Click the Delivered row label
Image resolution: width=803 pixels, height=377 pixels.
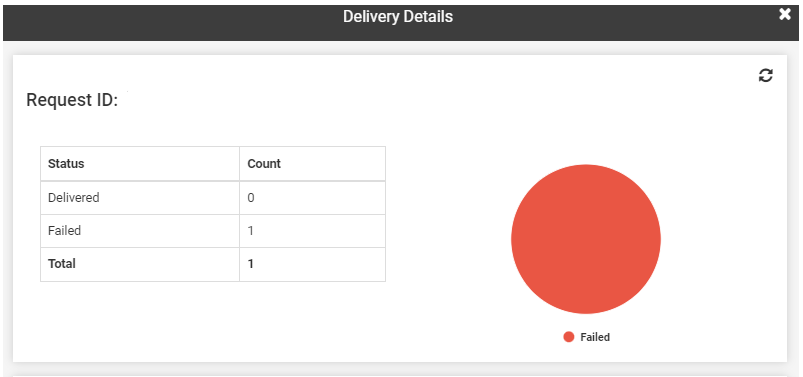click(74, 197)
